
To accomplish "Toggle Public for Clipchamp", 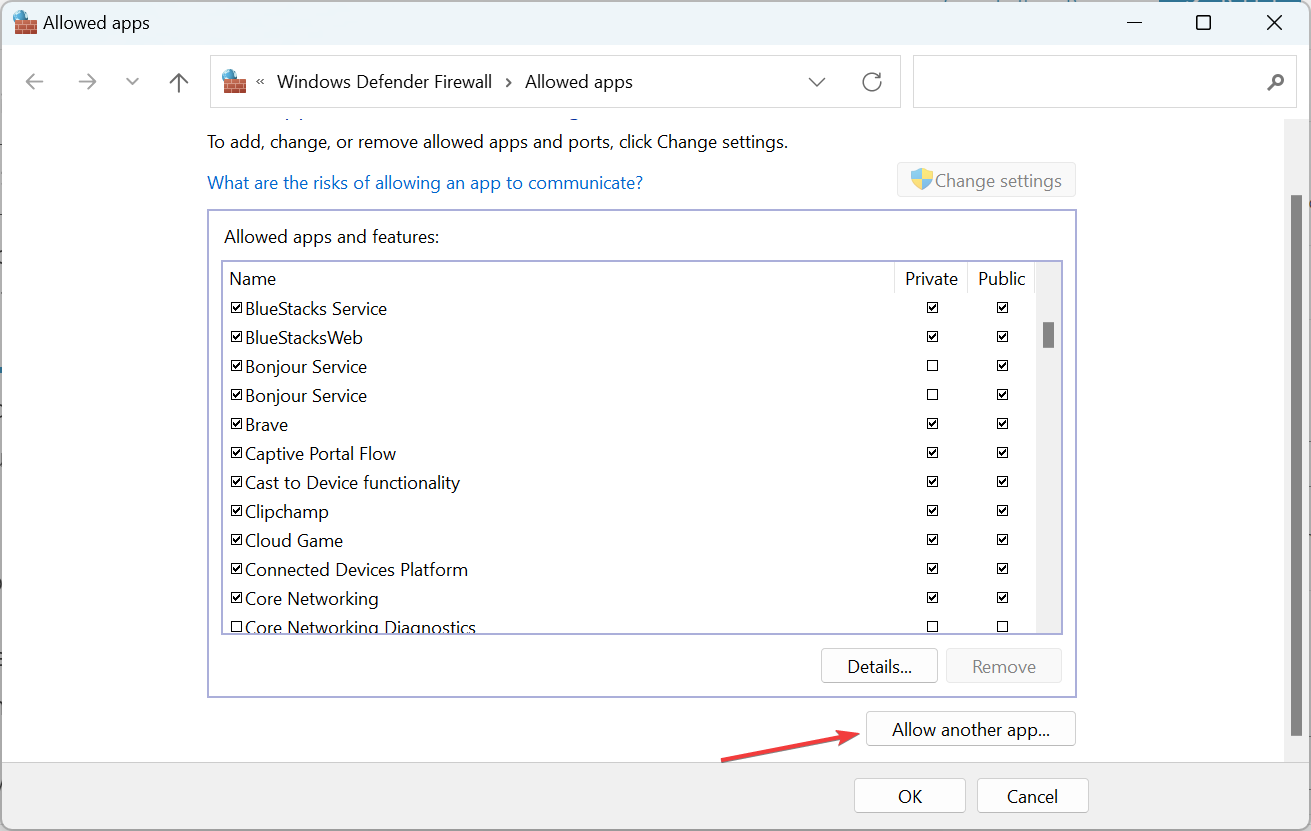I will coord(1002,511).
